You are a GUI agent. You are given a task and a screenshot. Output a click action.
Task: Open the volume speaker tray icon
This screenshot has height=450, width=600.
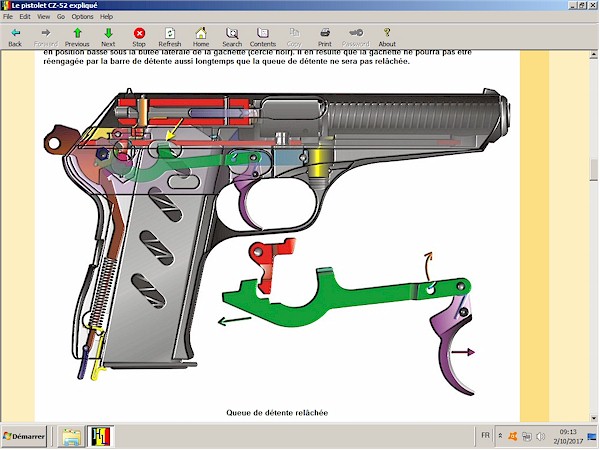click(541, 436)
